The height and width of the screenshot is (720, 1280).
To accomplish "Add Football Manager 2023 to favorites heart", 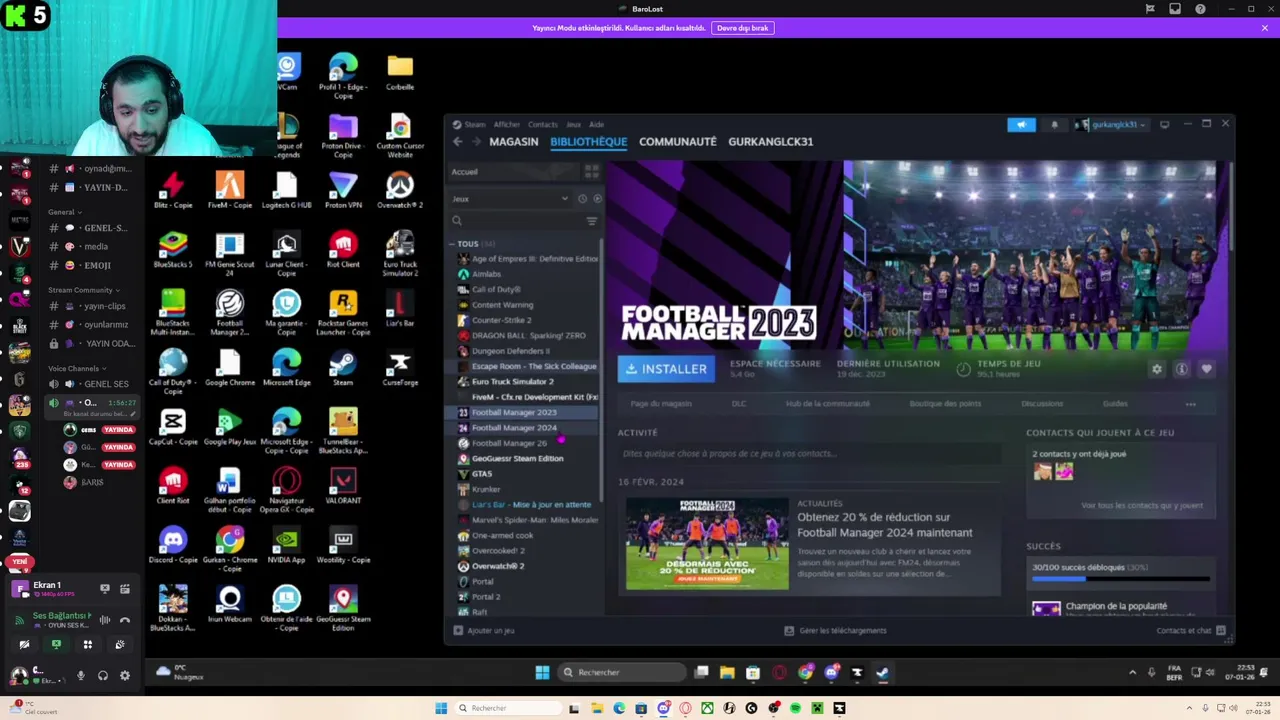I will (1206, 369).
